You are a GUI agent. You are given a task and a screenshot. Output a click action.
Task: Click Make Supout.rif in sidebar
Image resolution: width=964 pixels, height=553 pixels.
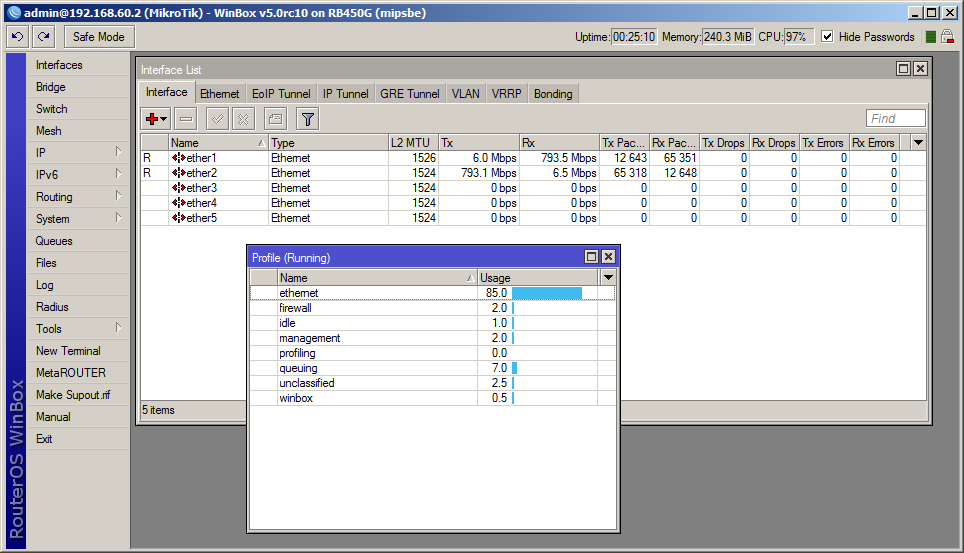[x=73, y=395]
